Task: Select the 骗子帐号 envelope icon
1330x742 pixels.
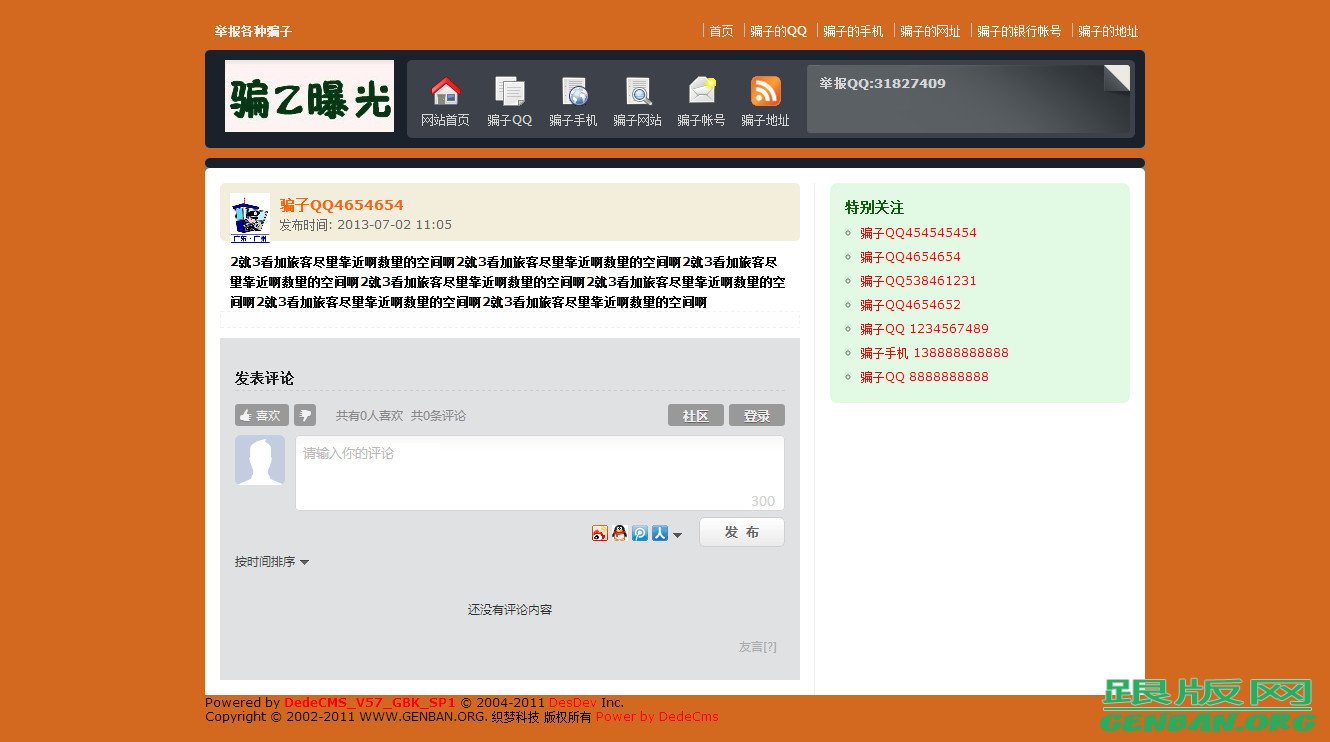Action: (x=701, y=100)
